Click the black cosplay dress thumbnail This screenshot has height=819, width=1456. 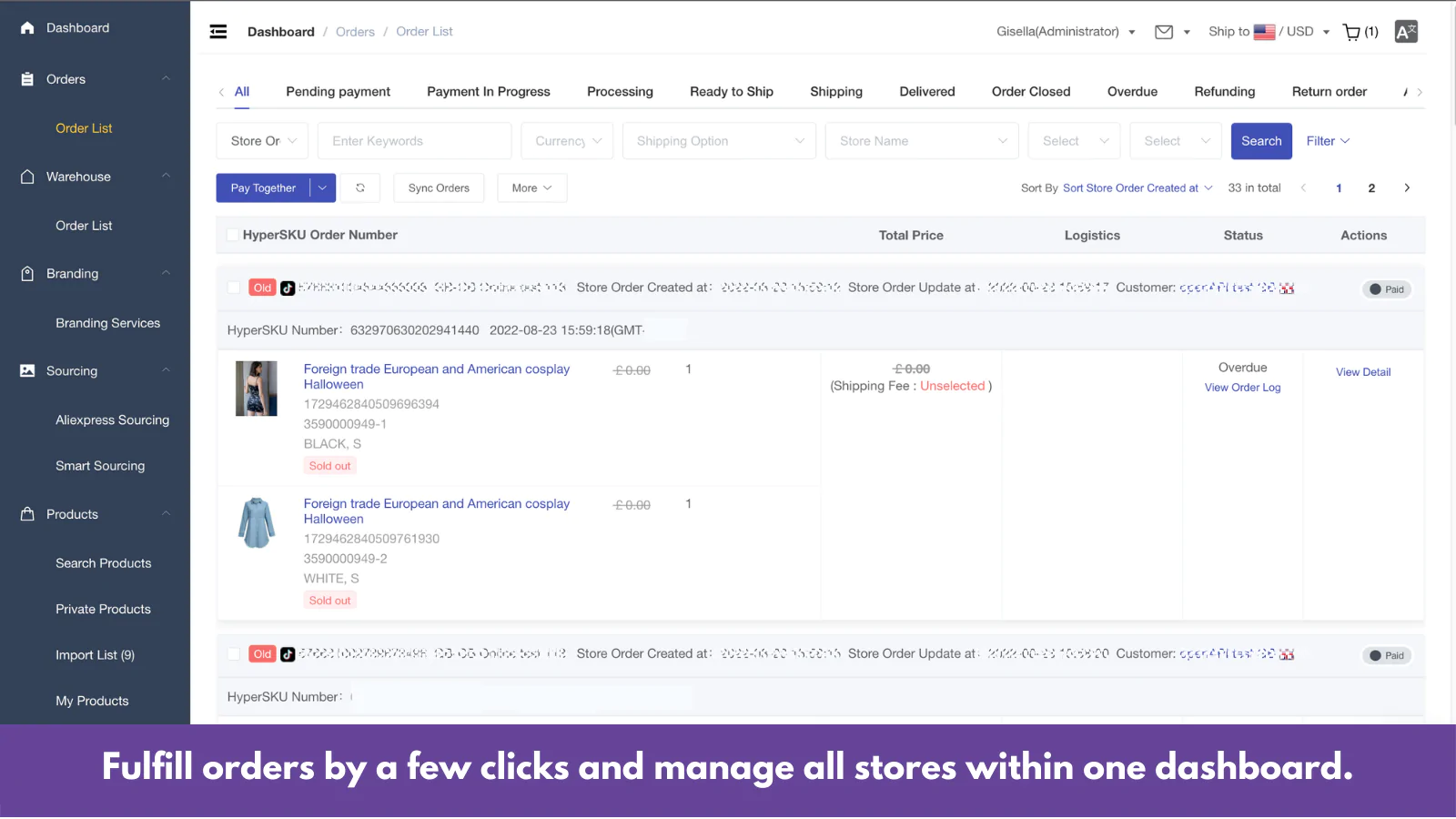tap(257, 389)
